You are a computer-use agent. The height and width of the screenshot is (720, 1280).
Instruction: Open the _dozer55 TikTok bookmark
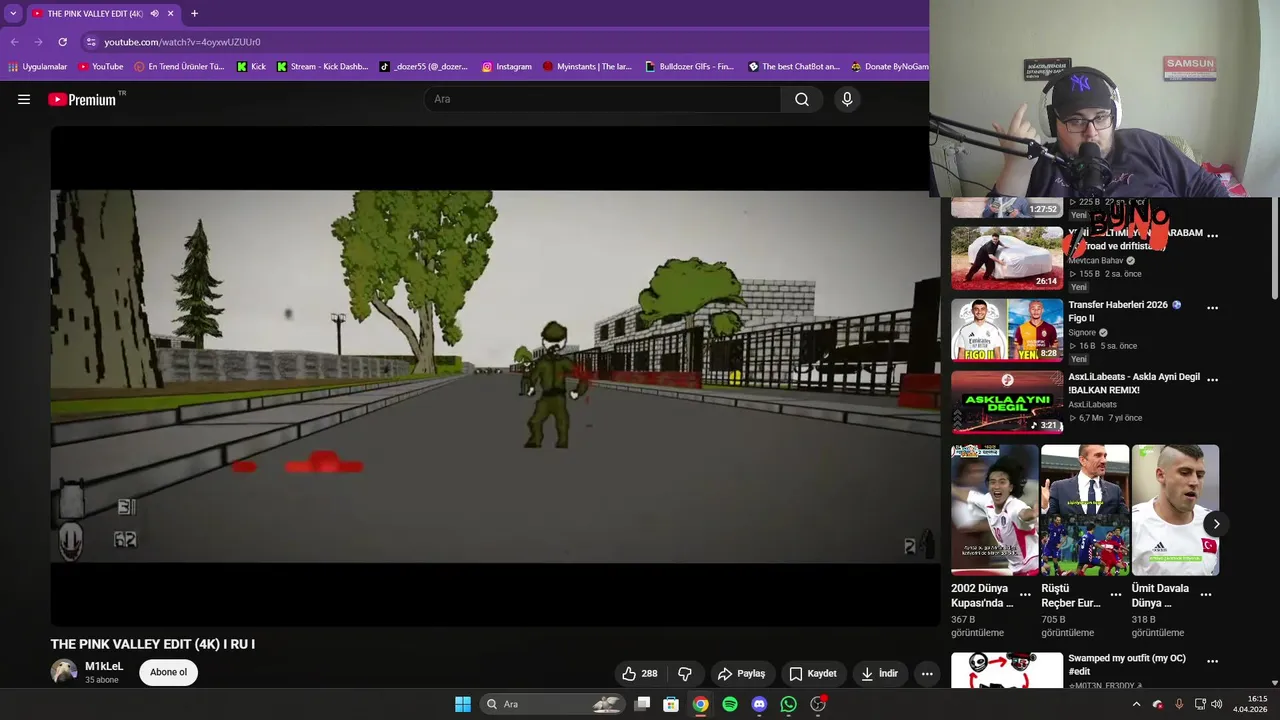[x=424, y=67]
